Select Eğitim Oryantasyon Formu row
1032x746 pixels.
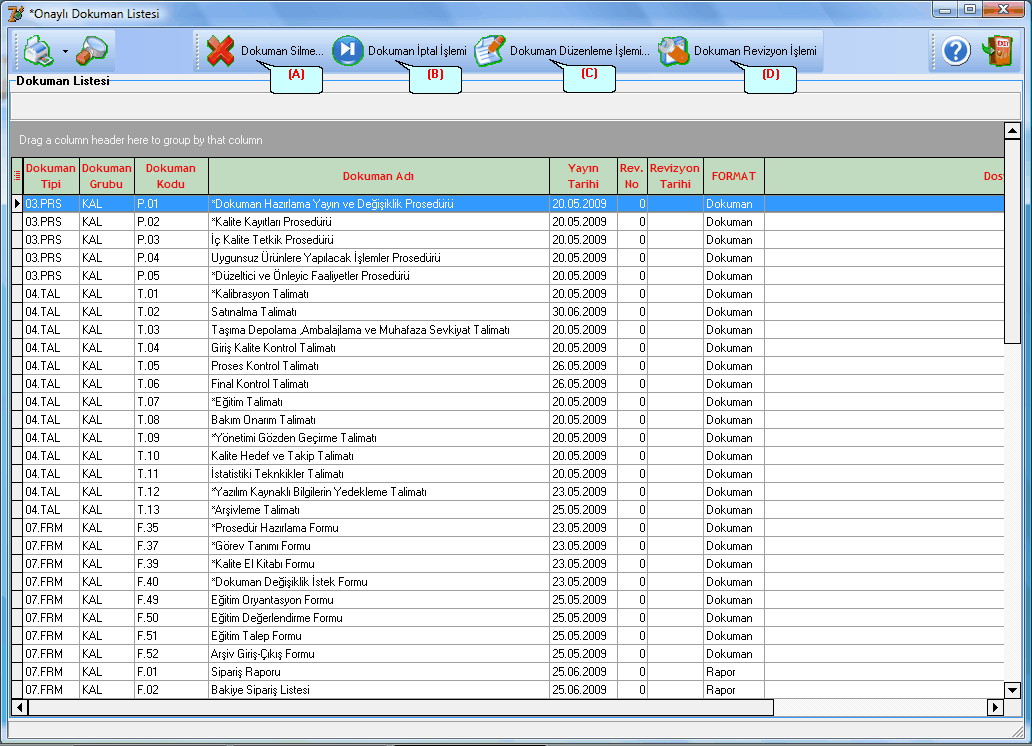[507, 600]
